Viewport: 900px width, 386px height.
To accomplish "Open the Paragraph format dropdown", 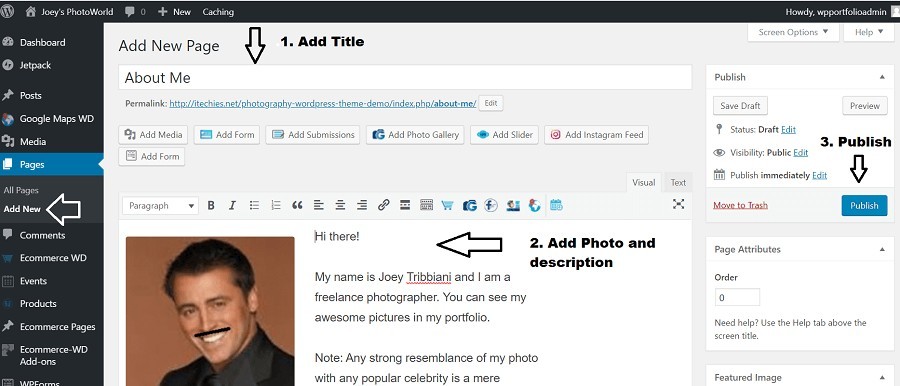I will coord(160,206).
